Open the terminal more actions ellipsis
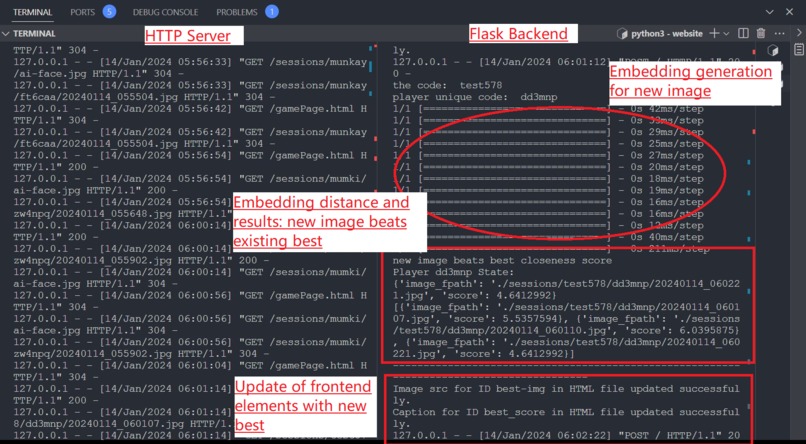This screenshot has width=806, height=444. (780, 33)
